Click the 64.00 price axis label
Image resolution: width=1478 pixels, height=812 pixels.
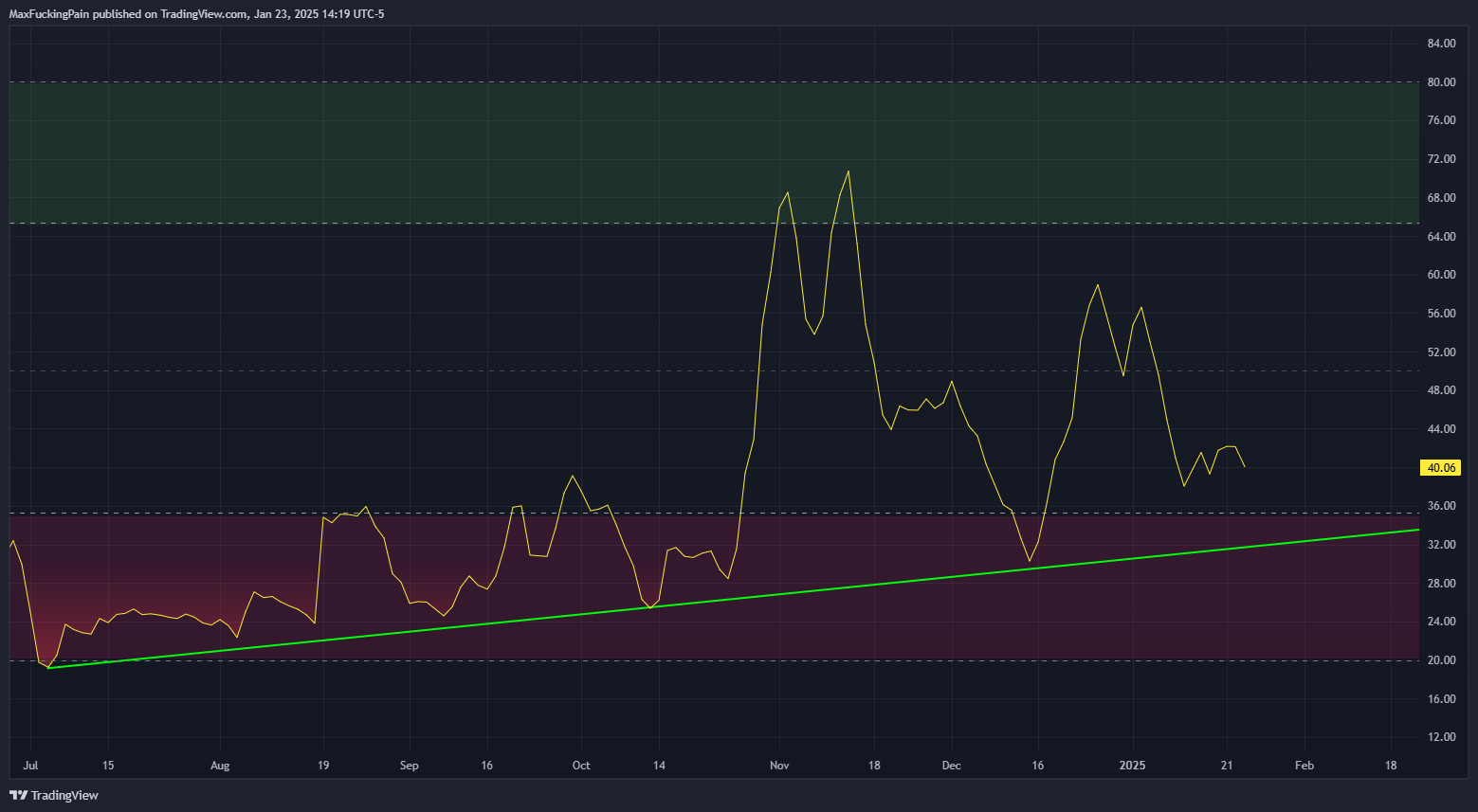(1441, 236)
